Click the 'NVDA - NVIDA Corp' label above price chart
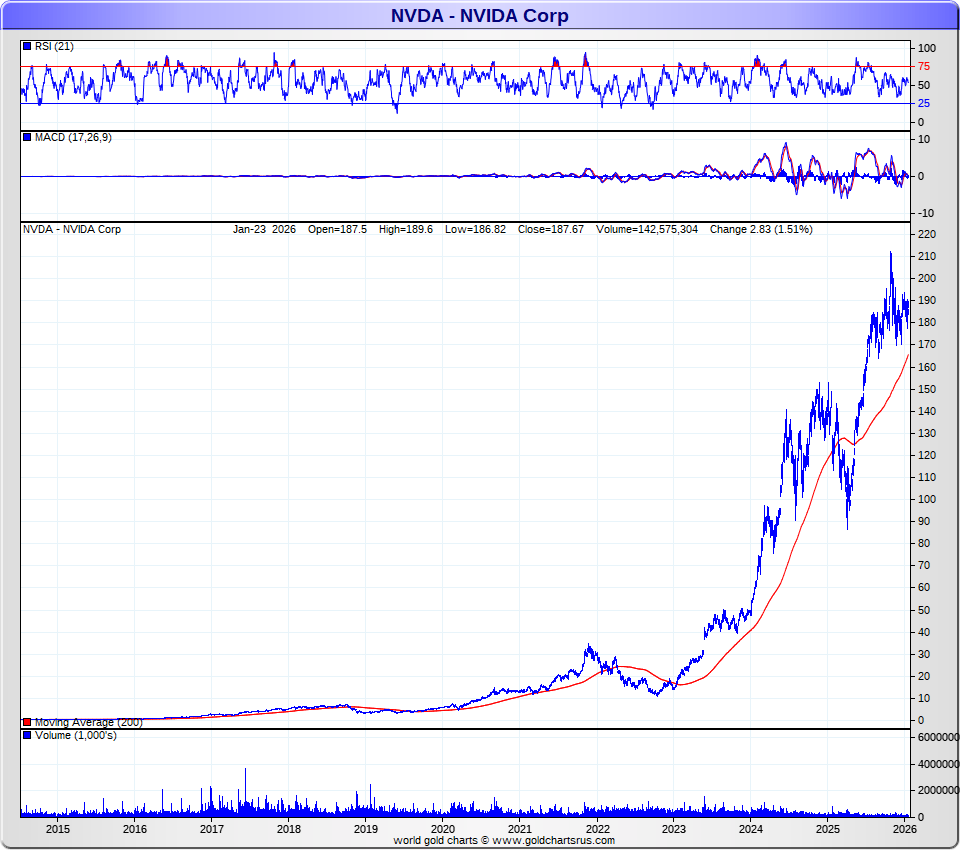 click(x=72, y=230)
